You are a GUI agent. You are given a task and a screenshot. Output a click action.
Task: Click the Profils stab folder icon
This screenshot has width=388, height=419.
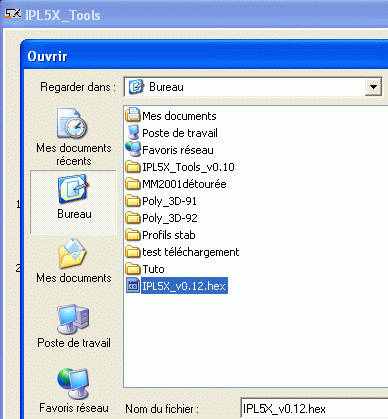tap(133, 234)
